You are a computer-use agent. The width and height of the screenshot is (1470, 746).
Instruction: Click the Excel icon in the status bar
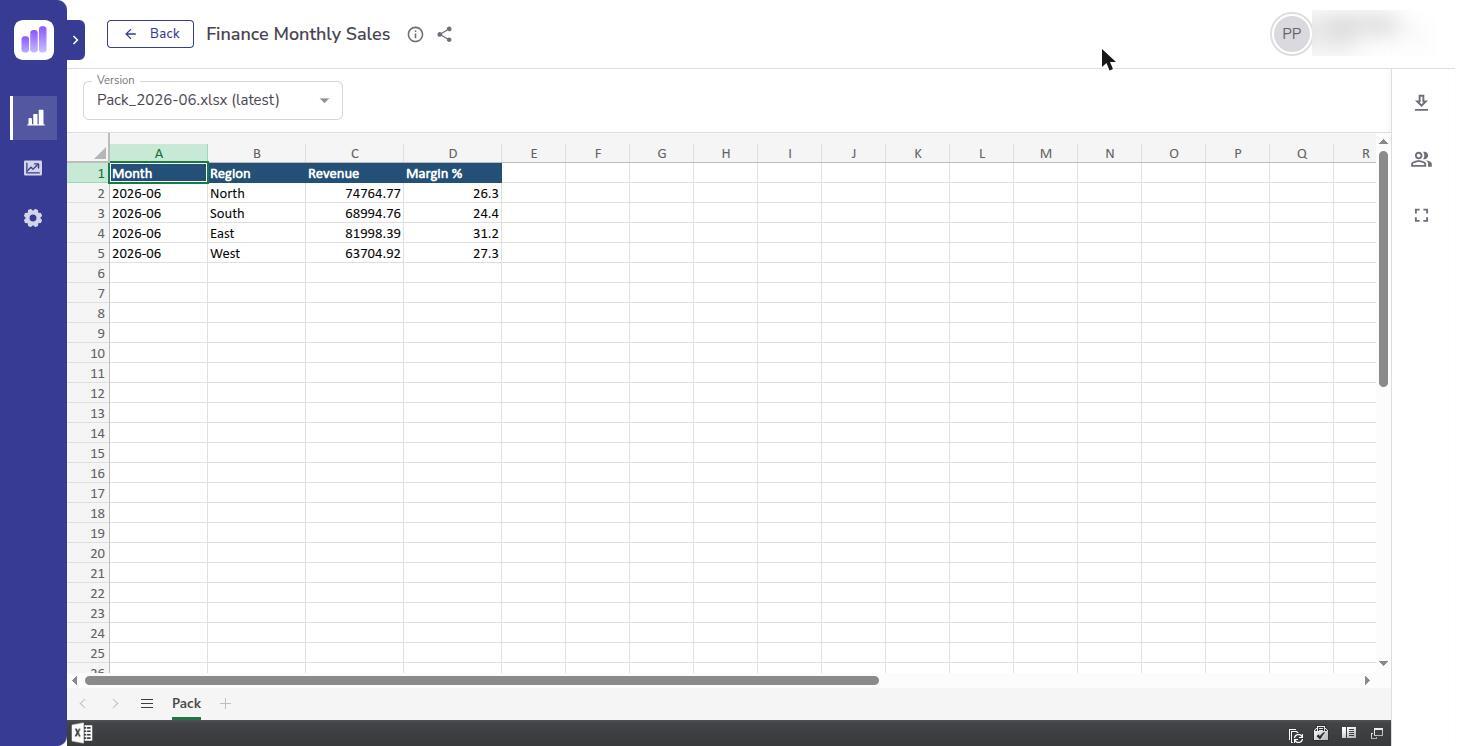82,733
